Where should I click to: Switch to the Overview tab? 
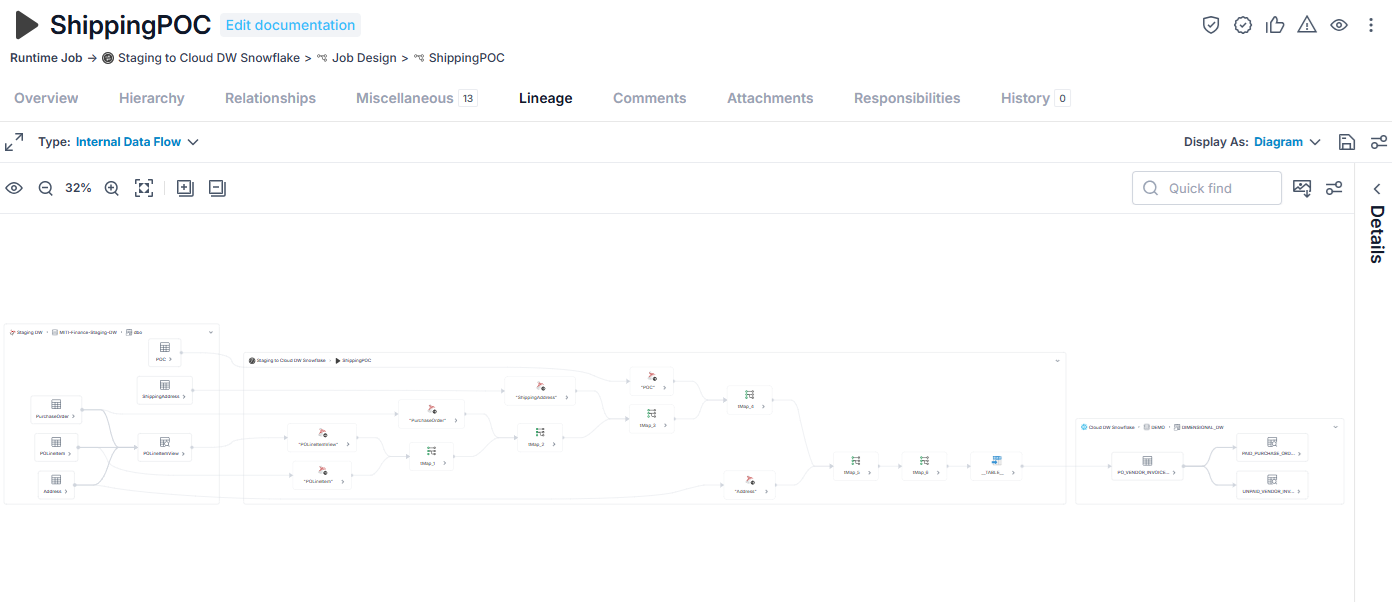point(46,98)
